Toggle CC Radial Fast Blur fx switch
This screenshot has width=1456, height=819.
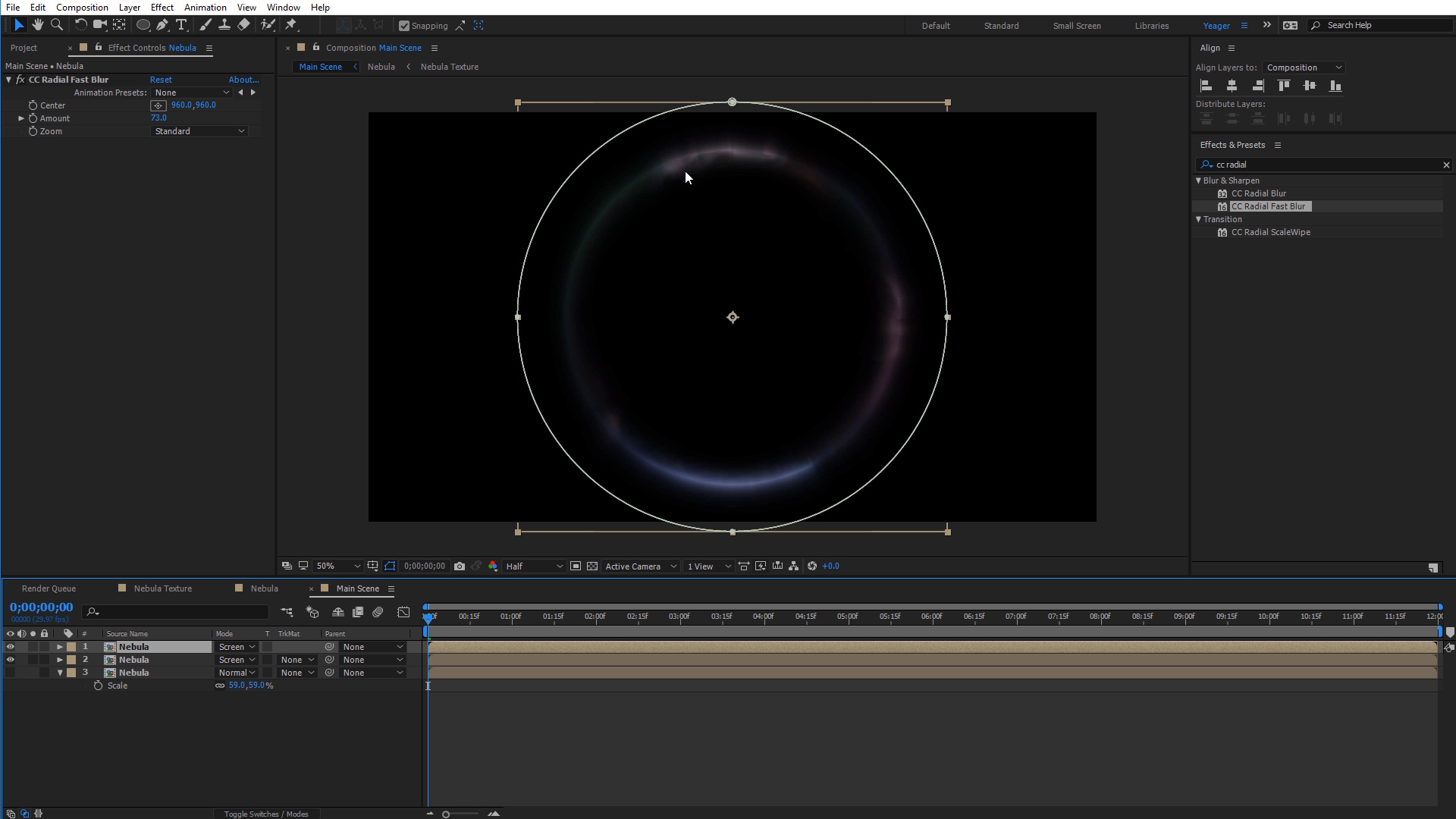pos(20,80)
